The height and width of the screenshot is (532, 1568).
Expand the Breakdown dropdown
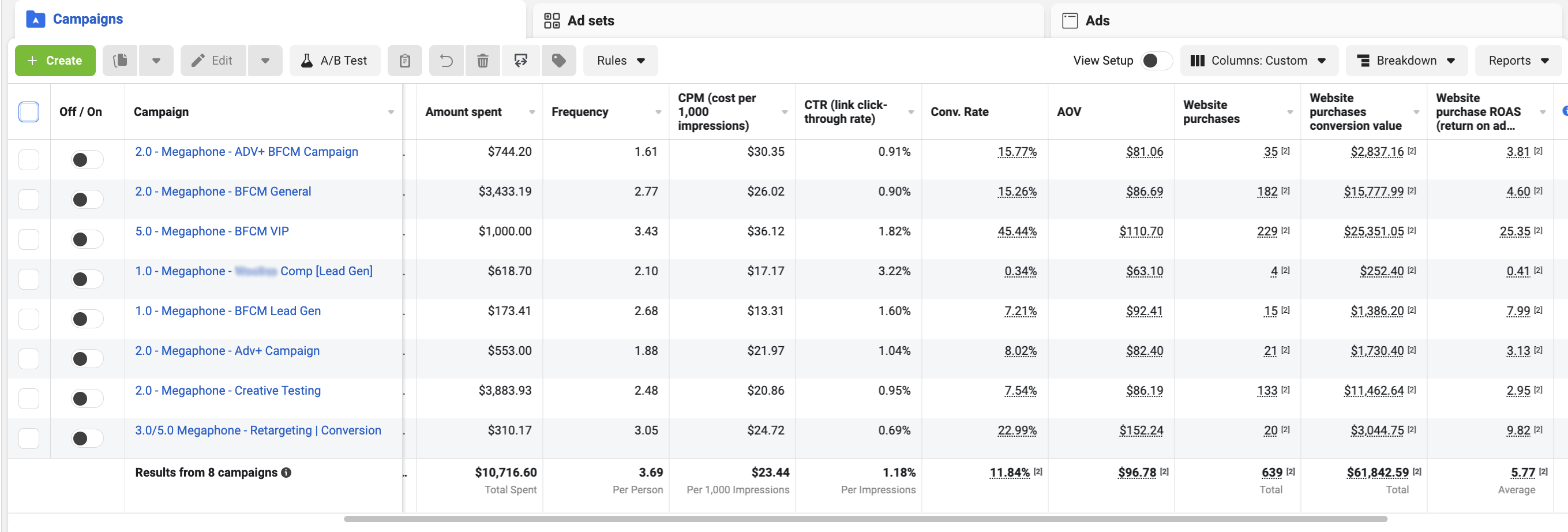click(x=1406, y=60)
